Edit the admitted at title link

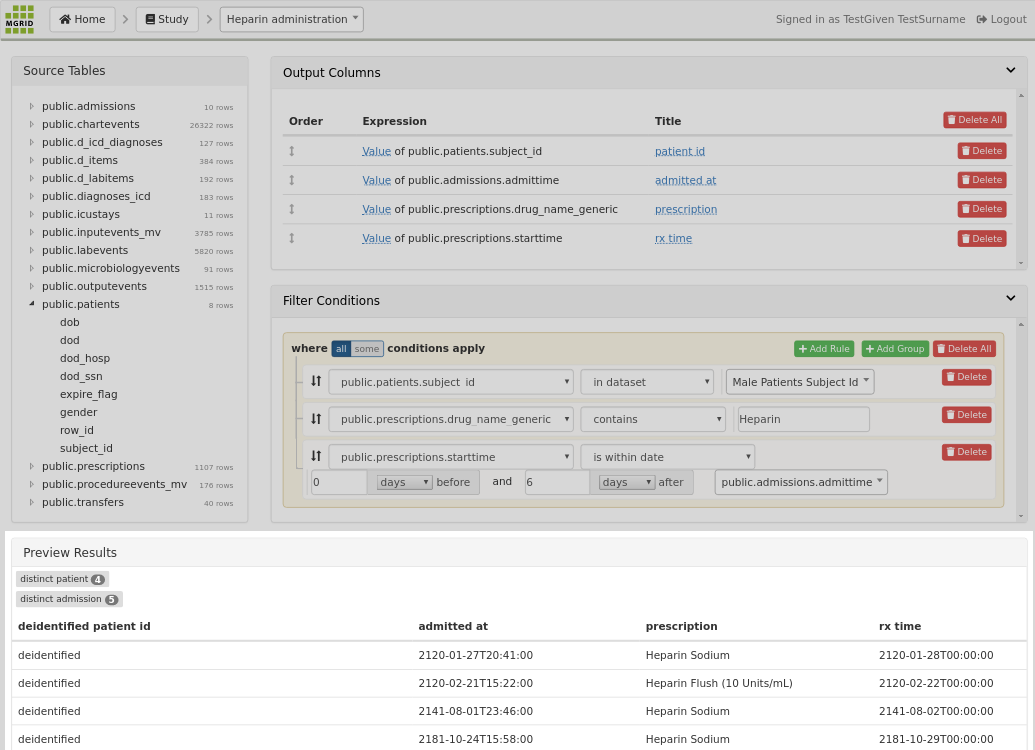pos(685,180)
